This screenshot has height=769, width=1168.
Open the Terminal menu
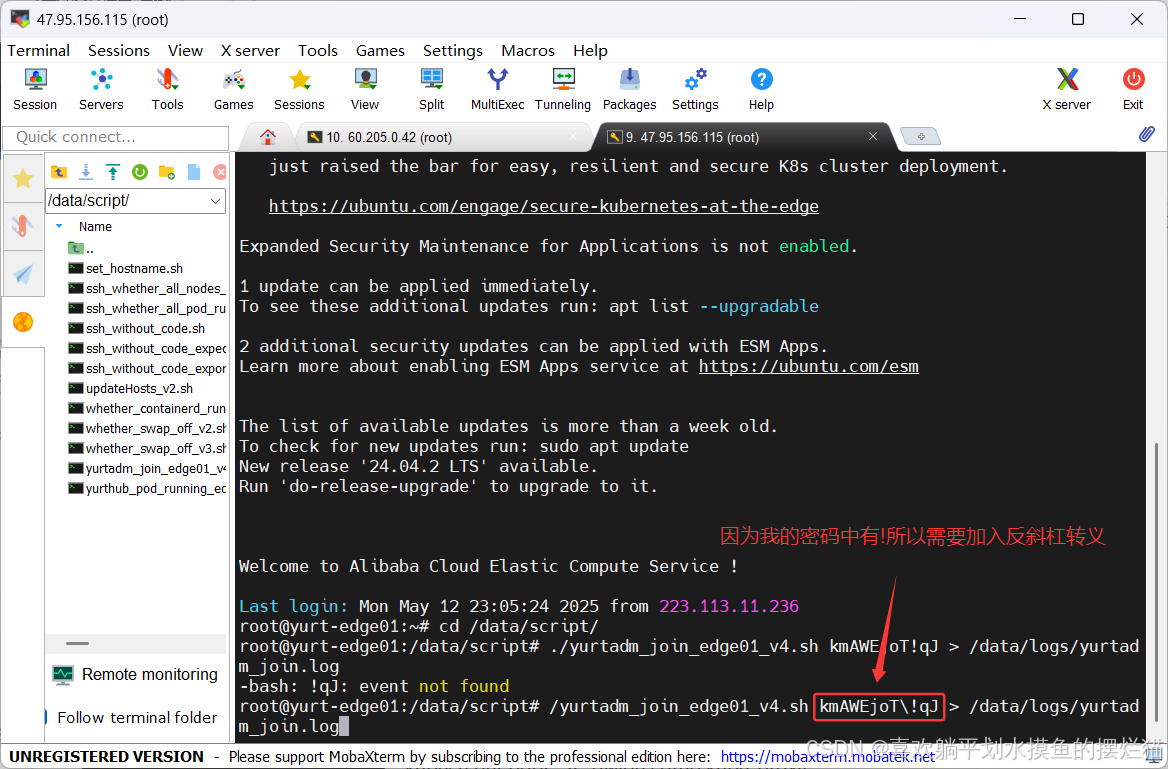click(39, 51)
